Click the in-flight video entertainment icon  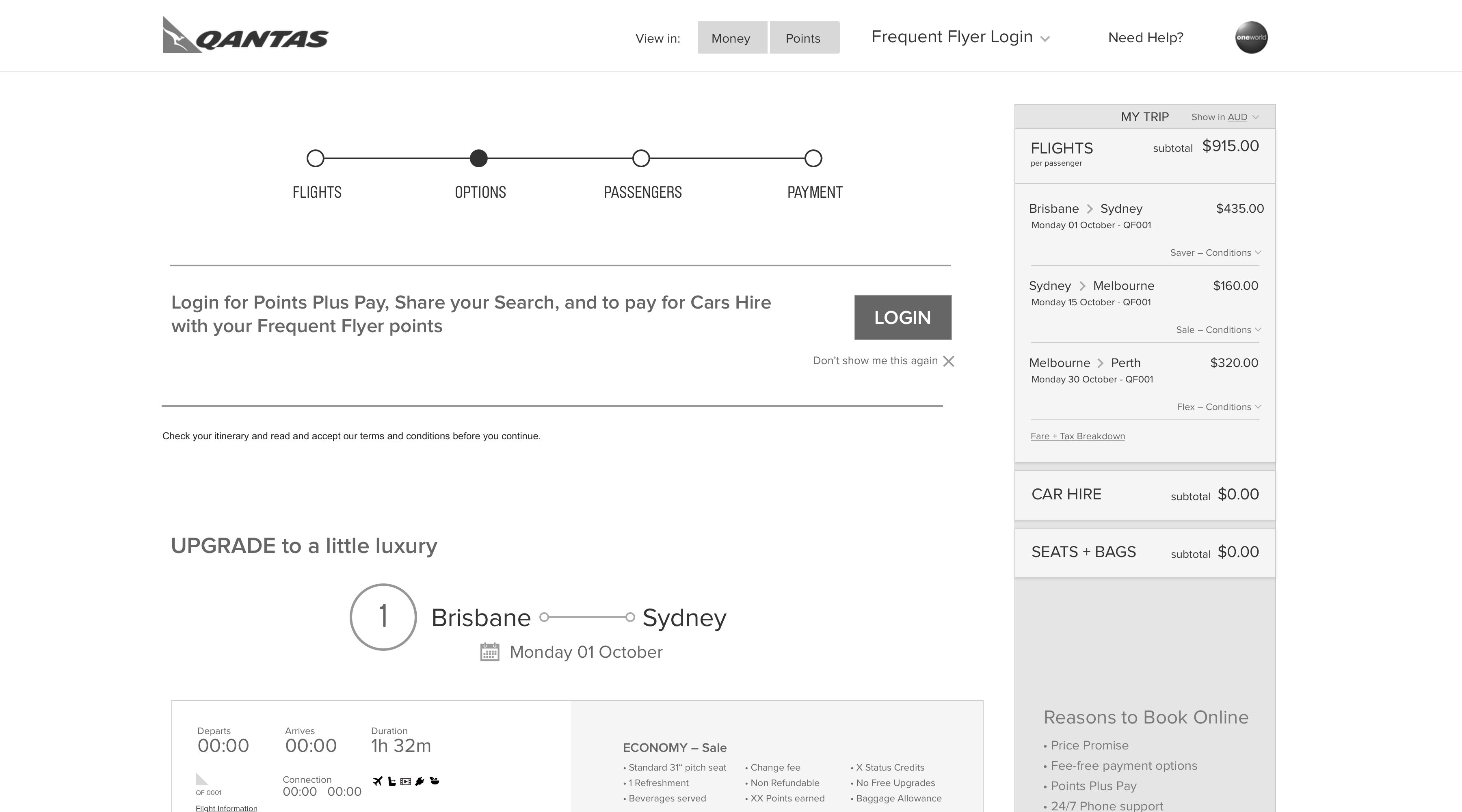405,782
